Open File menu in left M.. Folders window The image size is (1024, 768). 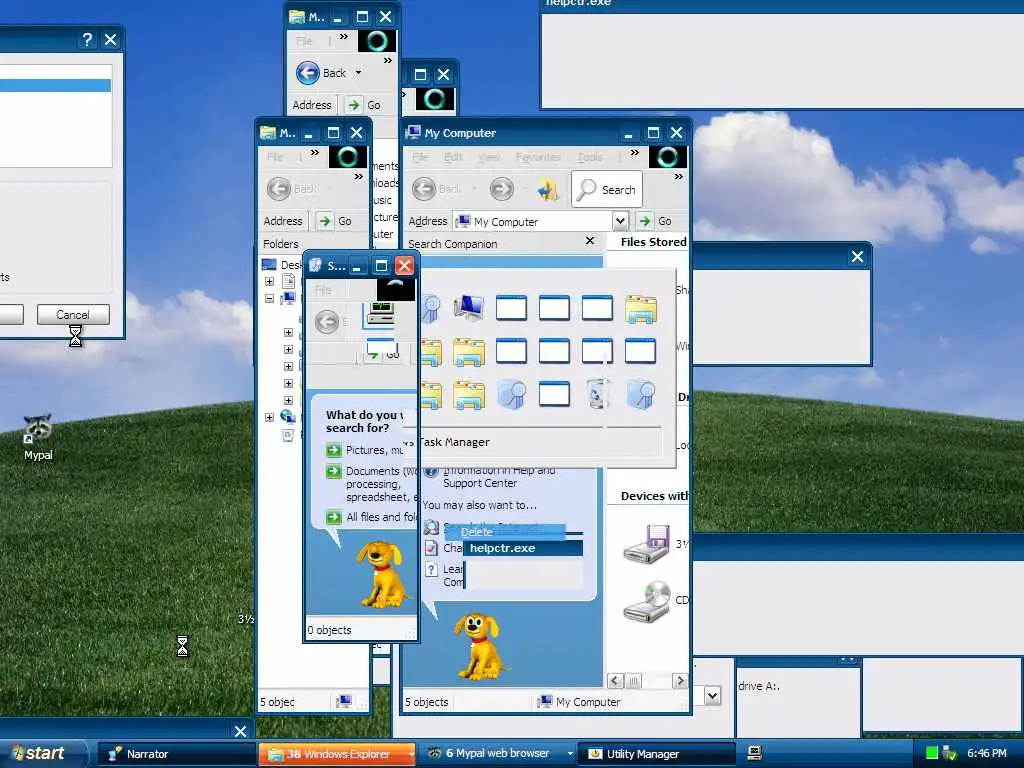pos(275,157)
